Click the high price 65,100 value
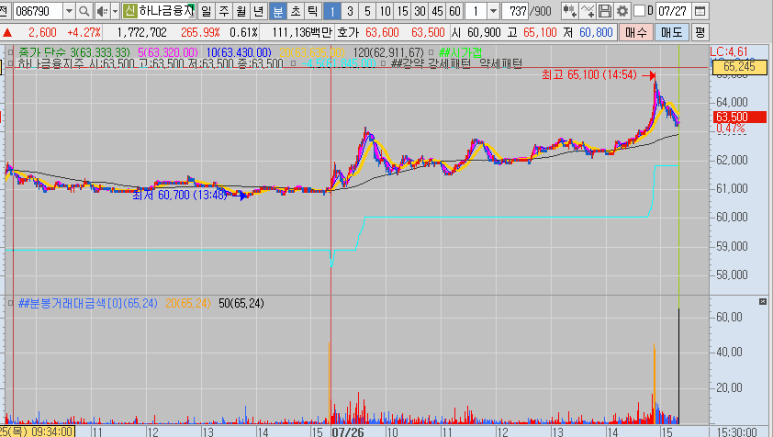The width and height of the screenshot is (773, 437). (x=540, y=33)
